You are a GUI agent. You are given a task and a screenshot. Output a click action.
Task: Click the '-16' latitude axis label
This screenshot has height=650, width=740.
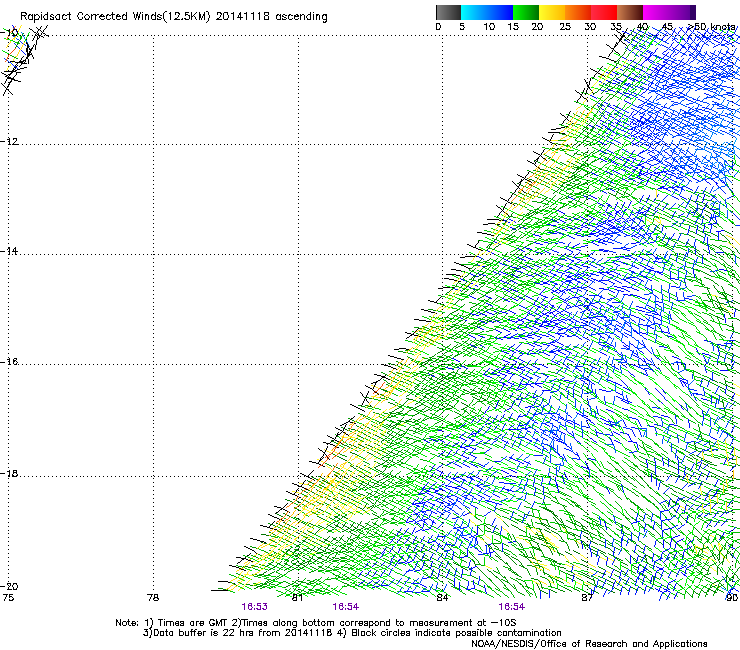[10, 362]
